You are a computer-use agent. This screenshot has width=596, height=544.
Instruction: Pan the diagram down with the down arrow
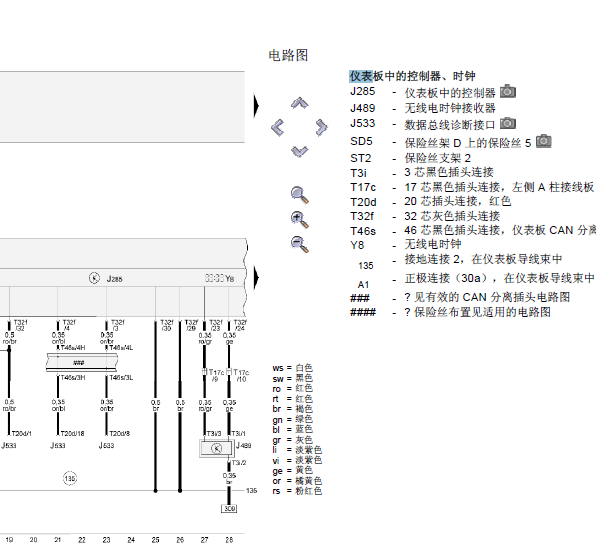(300, 152)
